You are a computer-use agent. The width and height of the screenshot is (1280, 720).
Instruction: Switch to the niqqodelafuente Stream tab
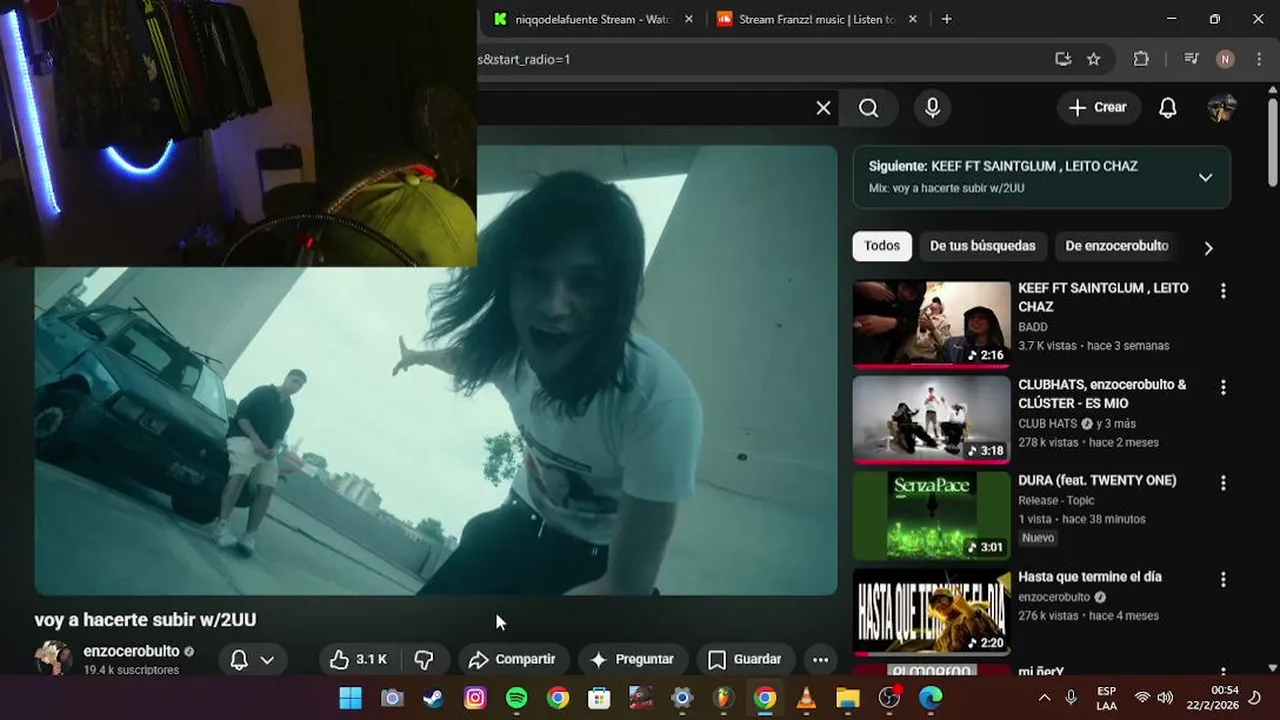[590, 19]
